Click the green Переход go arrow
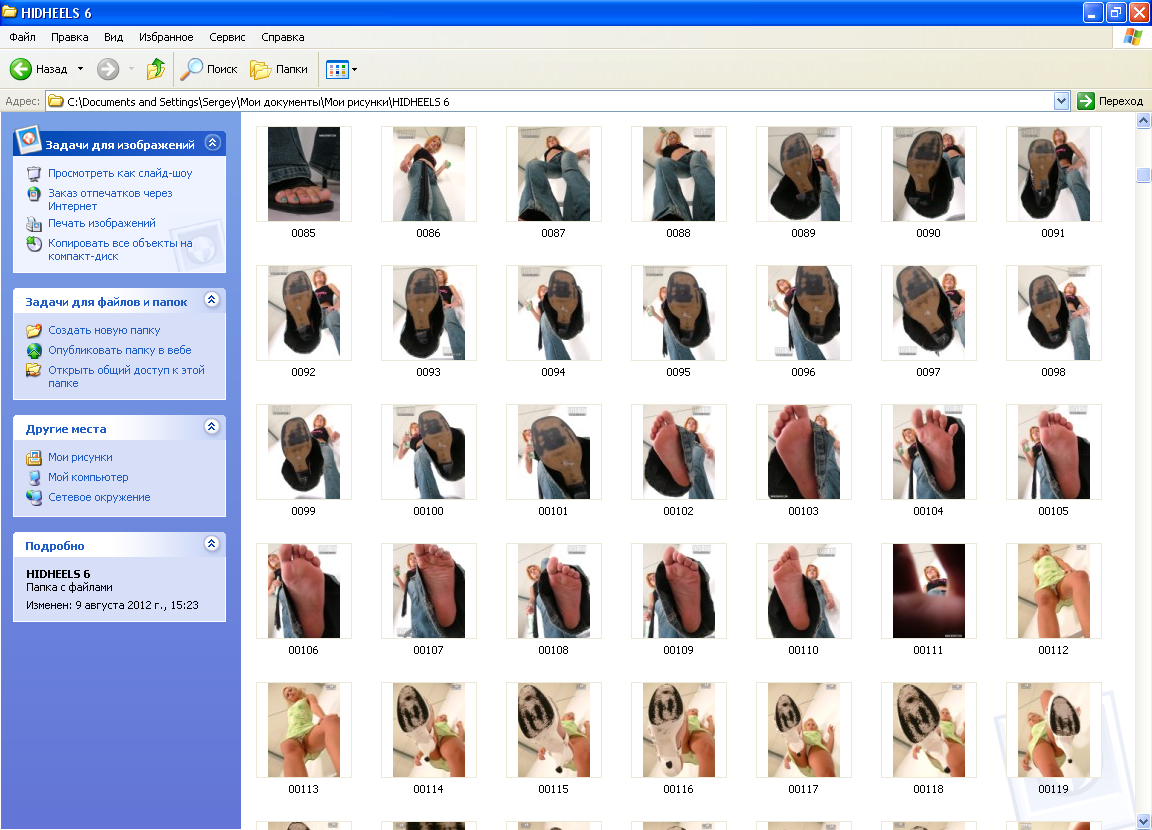The height and width of the screenshot is (830, 1152). [1086, 101]
